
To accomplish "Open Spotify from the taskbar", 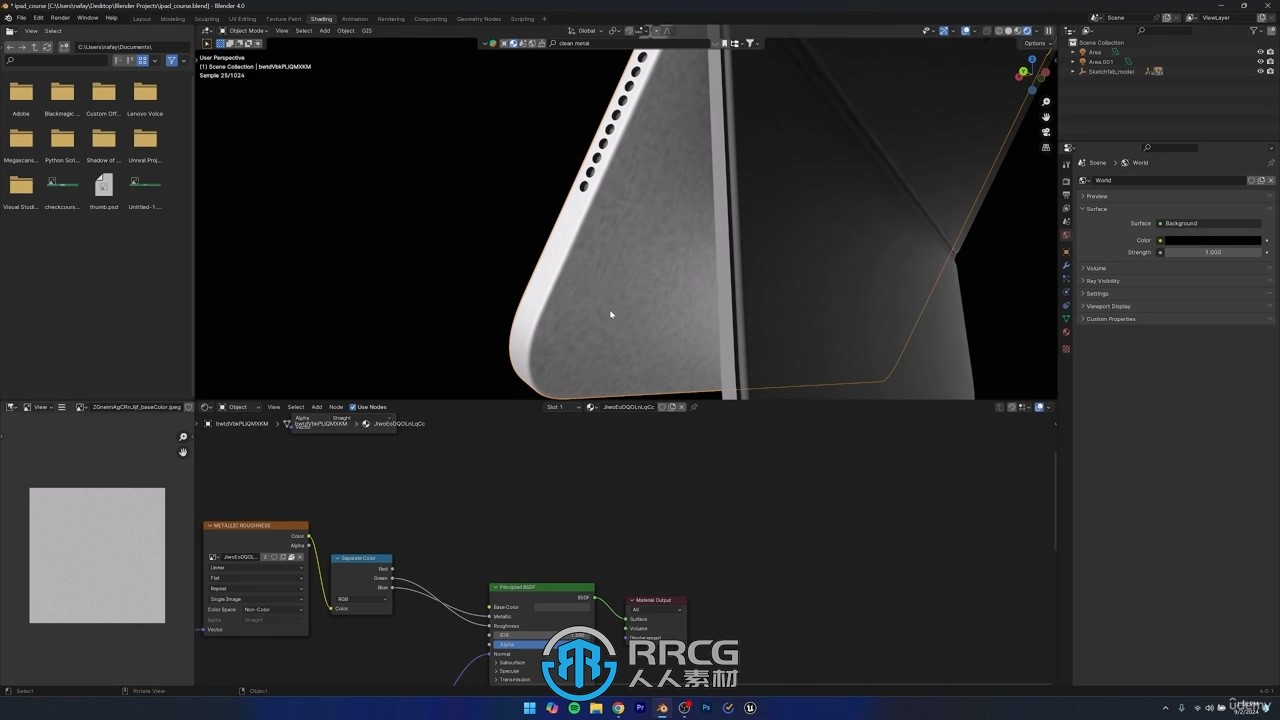I will pyautogui.click(x=574, y=708).
